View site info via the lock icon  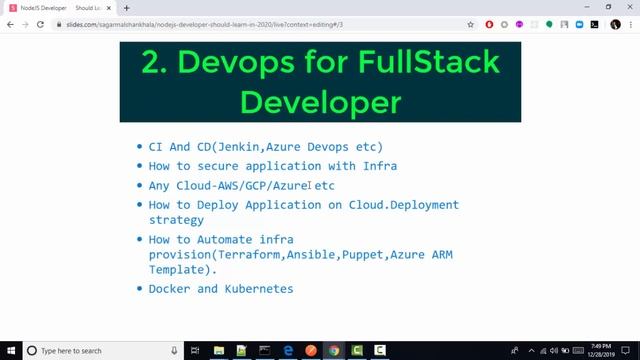[59, 24]
